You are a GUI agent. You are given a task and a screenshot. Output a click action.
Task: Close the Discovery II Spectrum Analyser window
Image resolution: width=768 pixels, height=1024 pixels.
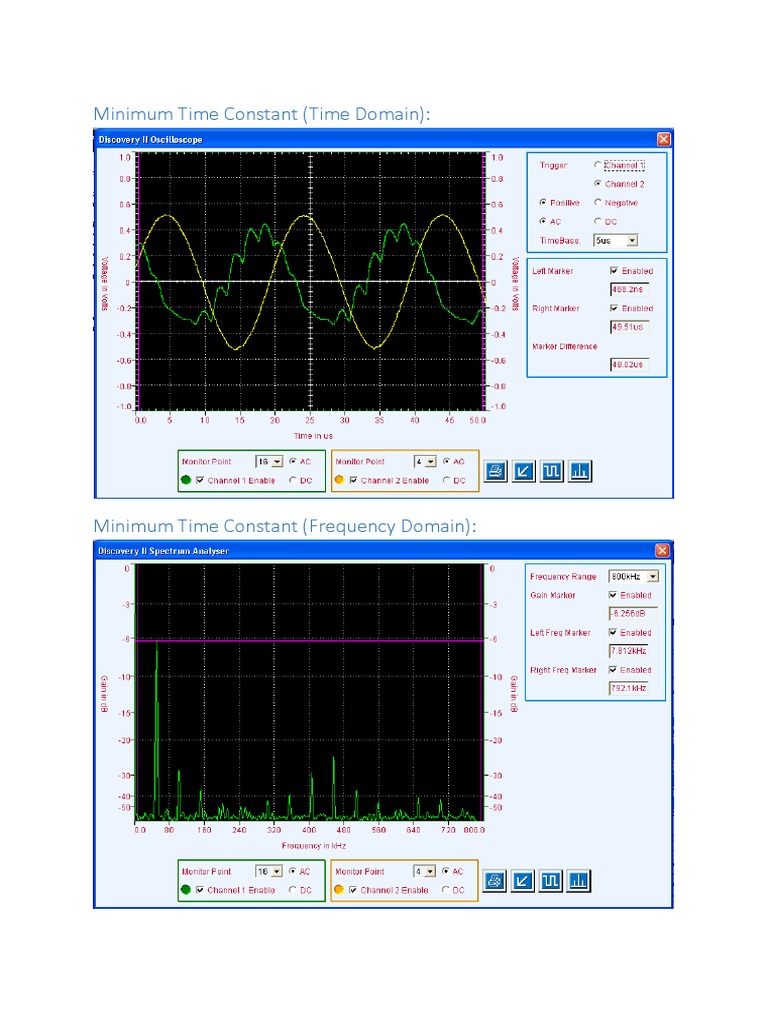pos(662,551)
